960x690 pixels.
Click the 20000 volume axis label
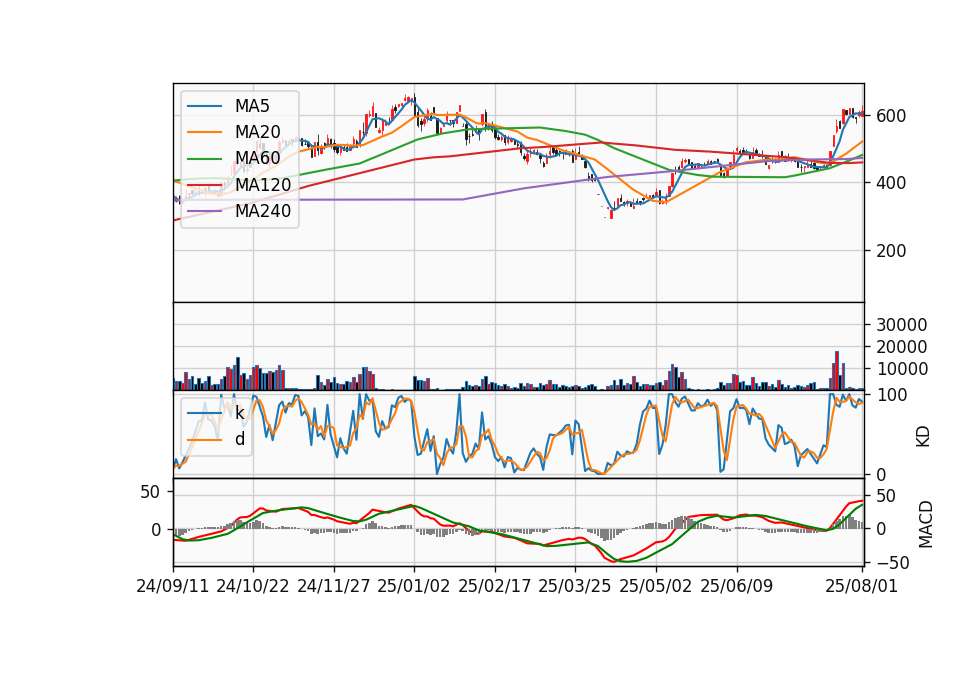(902, 347)
